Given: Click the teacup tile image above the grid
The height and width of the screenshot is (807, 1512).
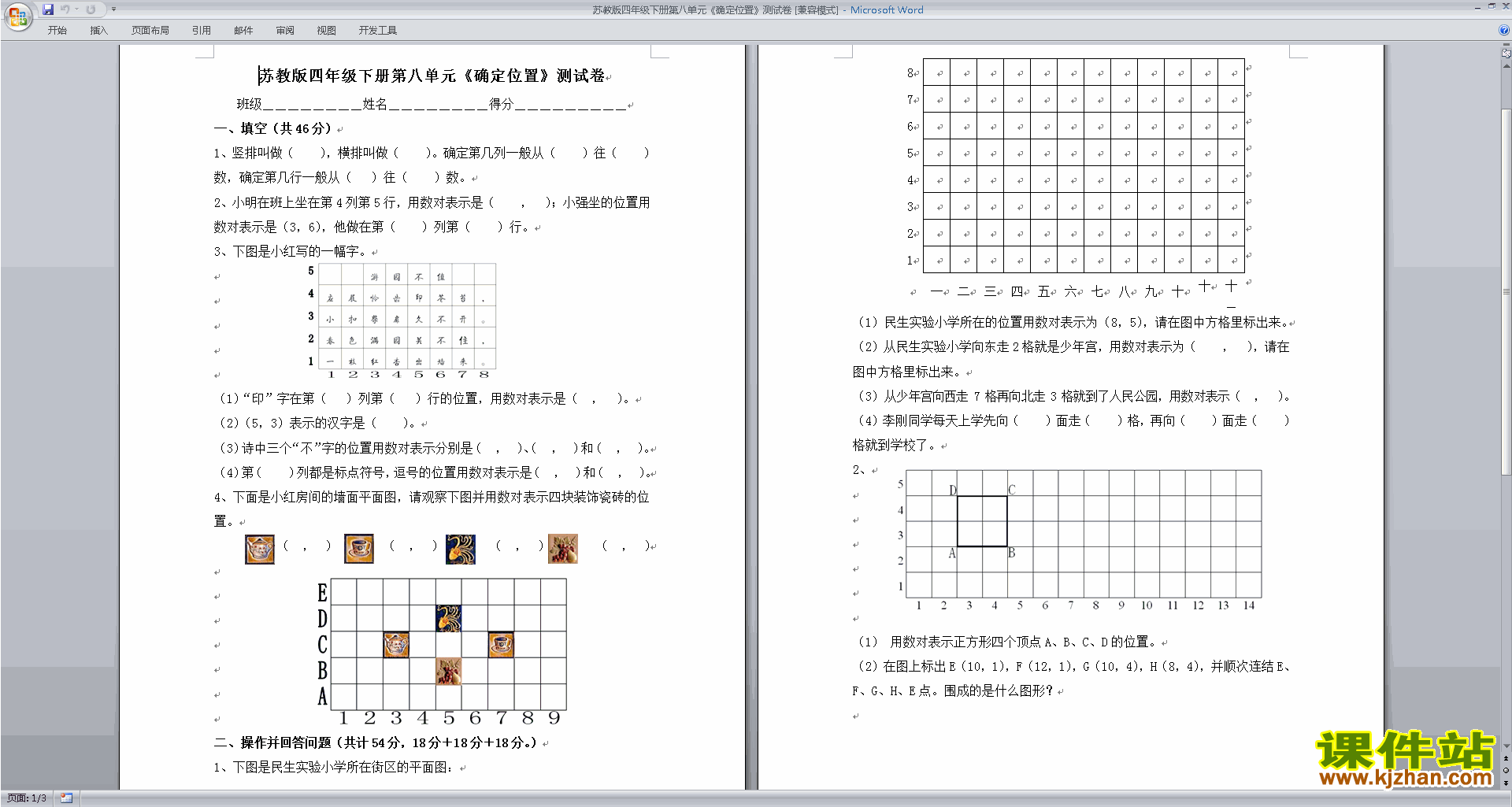Looking at the screenshot, I should pos(359,549).
